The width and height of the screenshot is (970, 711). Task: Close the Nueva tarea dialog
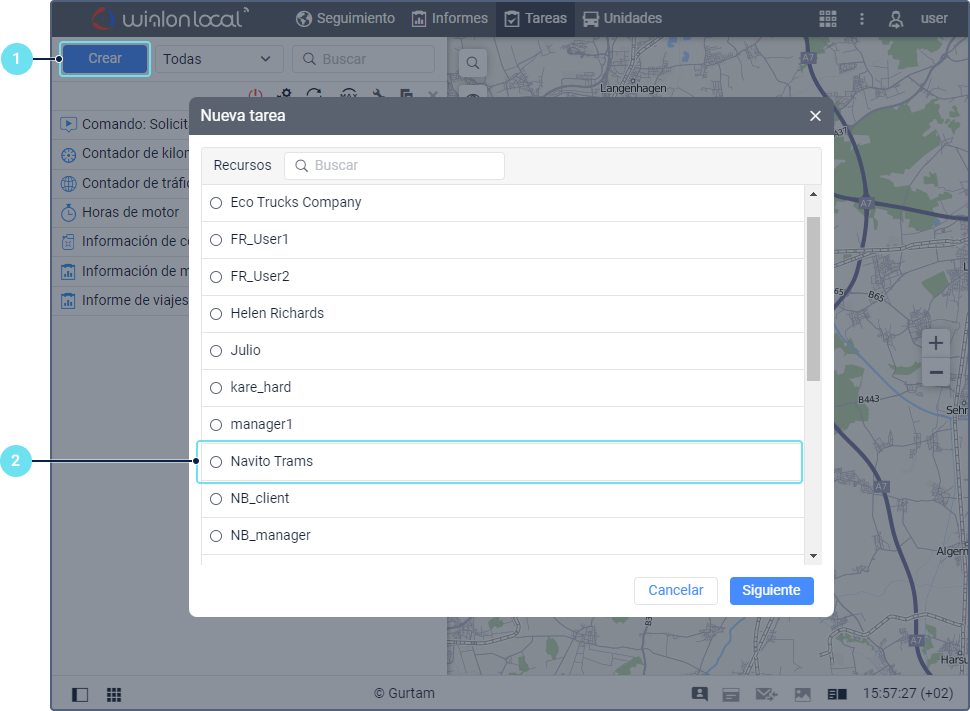[815, 116]
